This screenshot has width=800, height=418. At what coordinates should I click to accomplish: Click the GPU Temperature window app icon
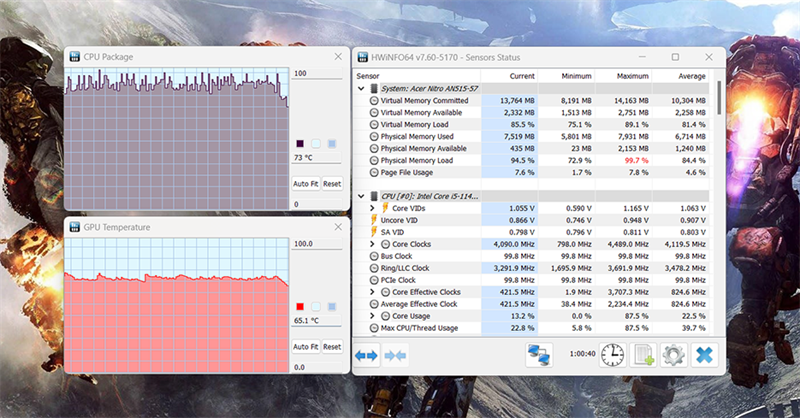[x=75, y=227]
